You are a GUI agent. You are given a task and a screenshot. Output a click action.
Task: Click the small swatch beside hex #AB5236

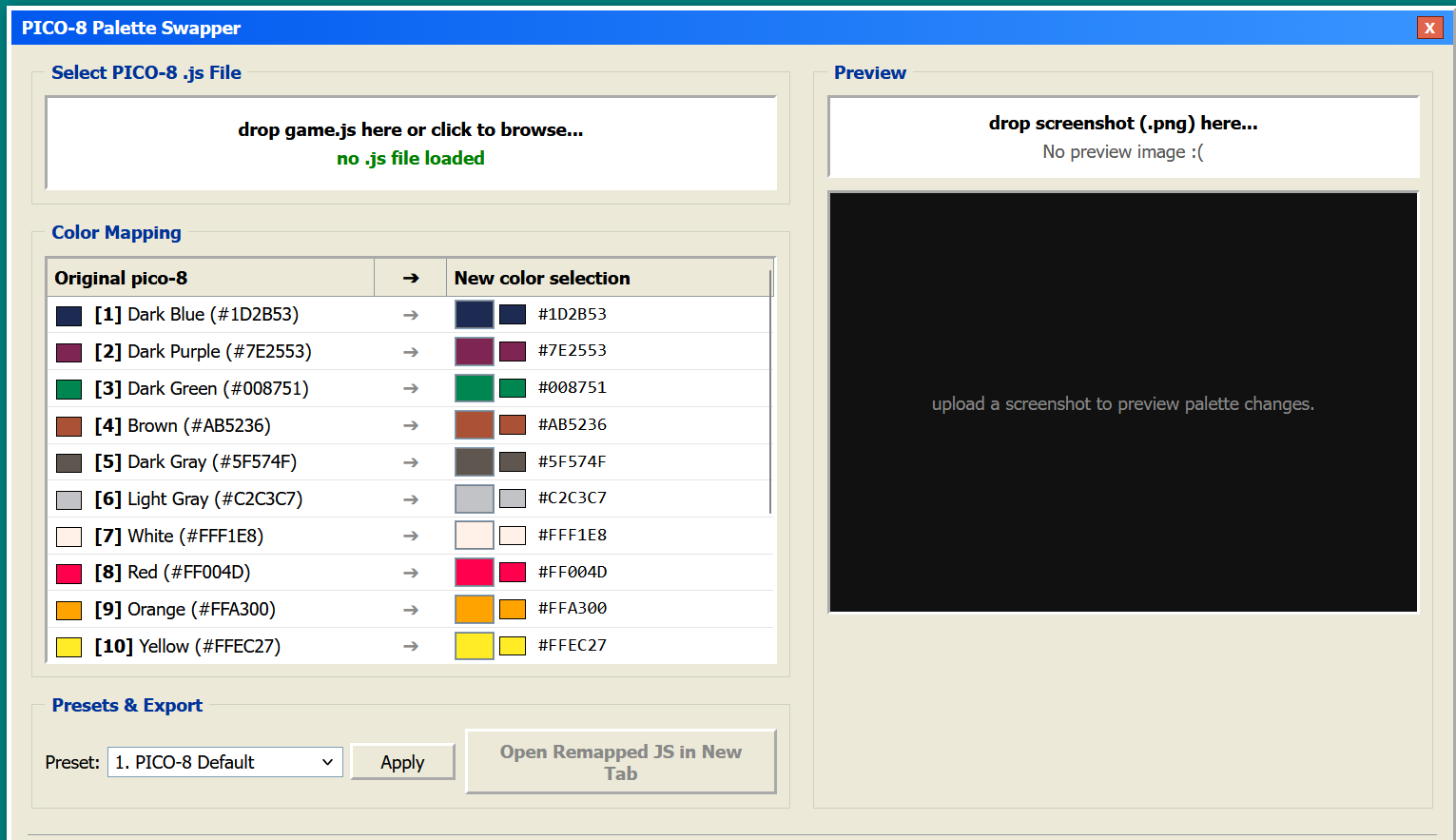tap(513, 424)
